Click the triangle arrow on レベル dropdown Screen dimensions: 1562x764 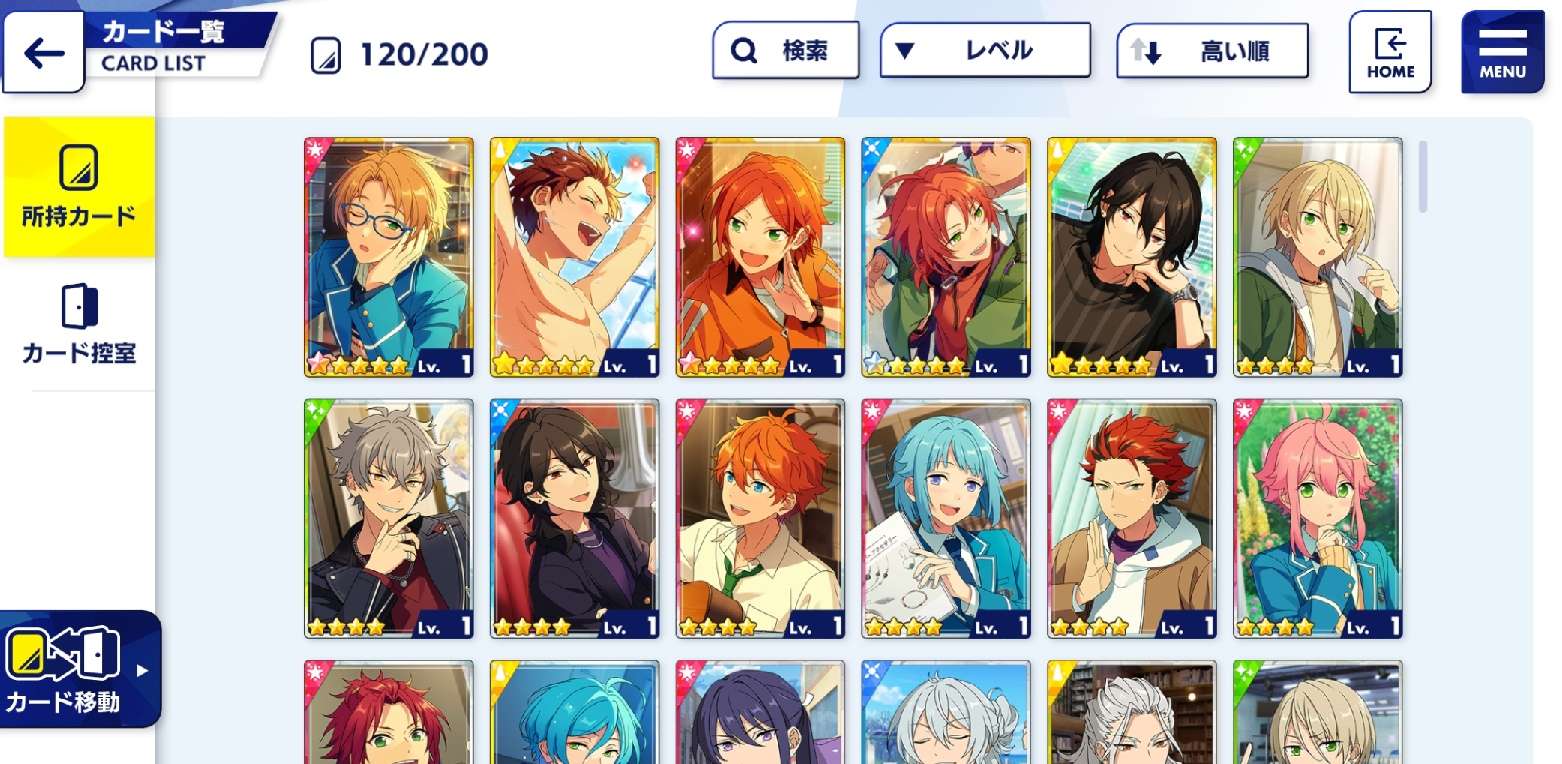click(905, 51)
